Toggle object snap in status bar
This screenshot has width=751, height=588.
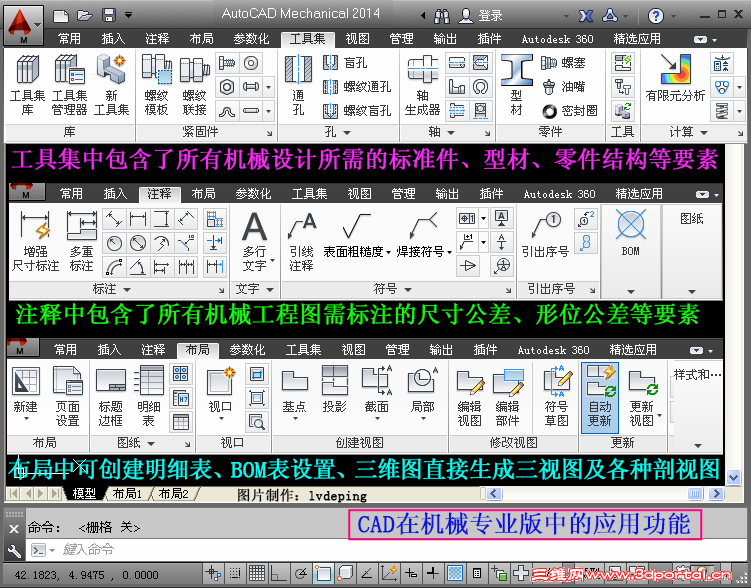point(323,573)
